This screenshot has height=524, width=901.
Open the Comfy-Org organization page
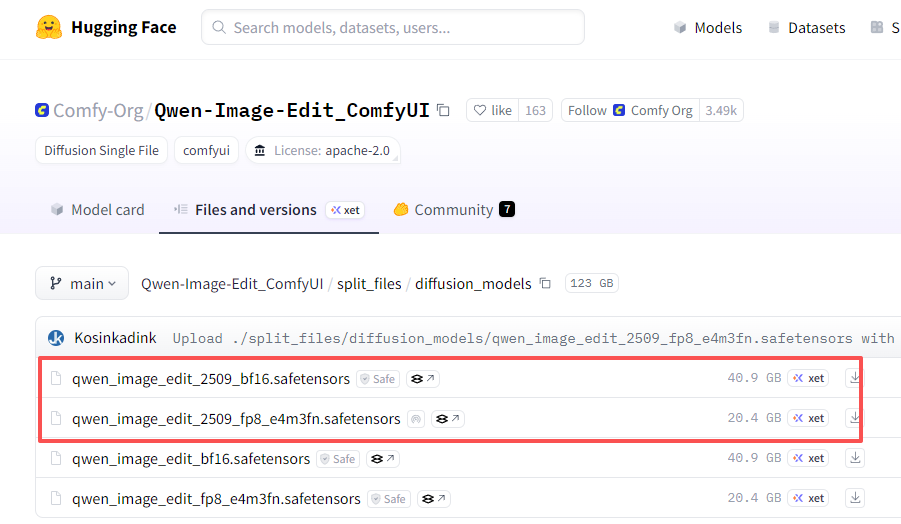(x=98, y=110)
